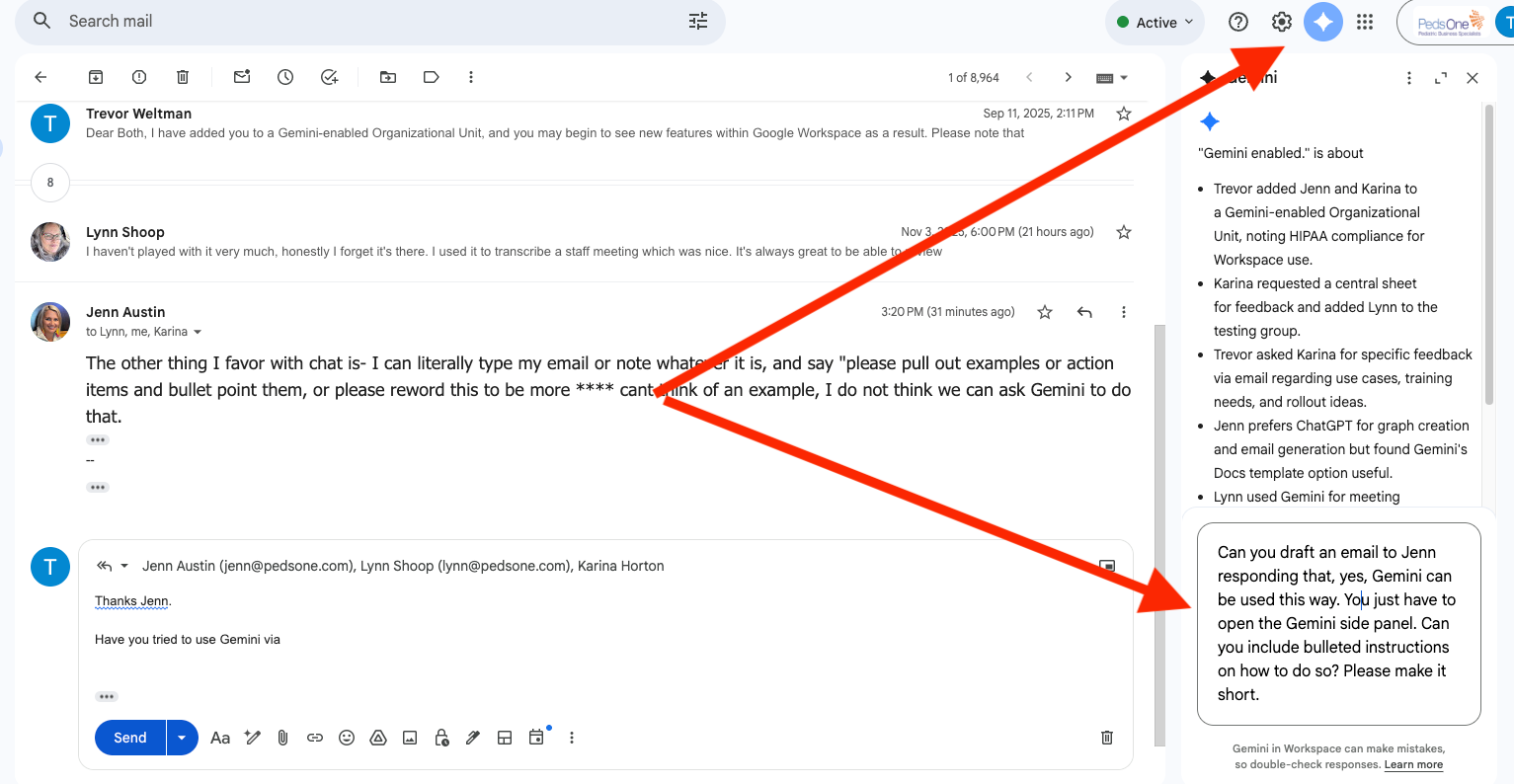The height and width of the screenshot is (784, 1514).
Task: Open the input tools keyboard dropdown
Action: [1112, 78]
